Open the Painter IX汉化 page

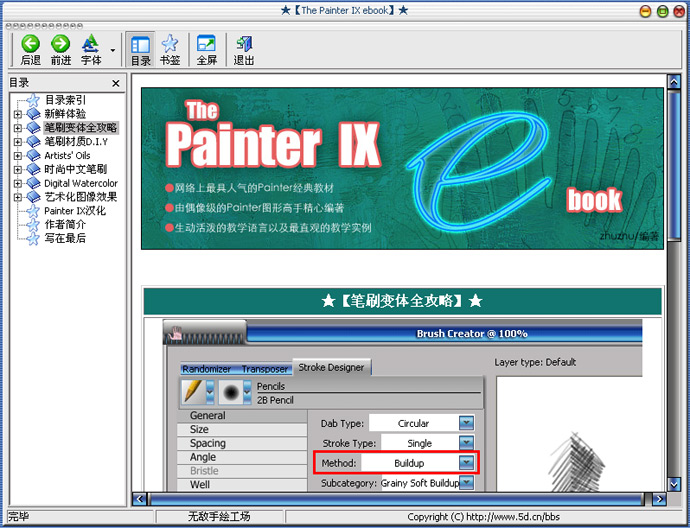coord(75,211)
